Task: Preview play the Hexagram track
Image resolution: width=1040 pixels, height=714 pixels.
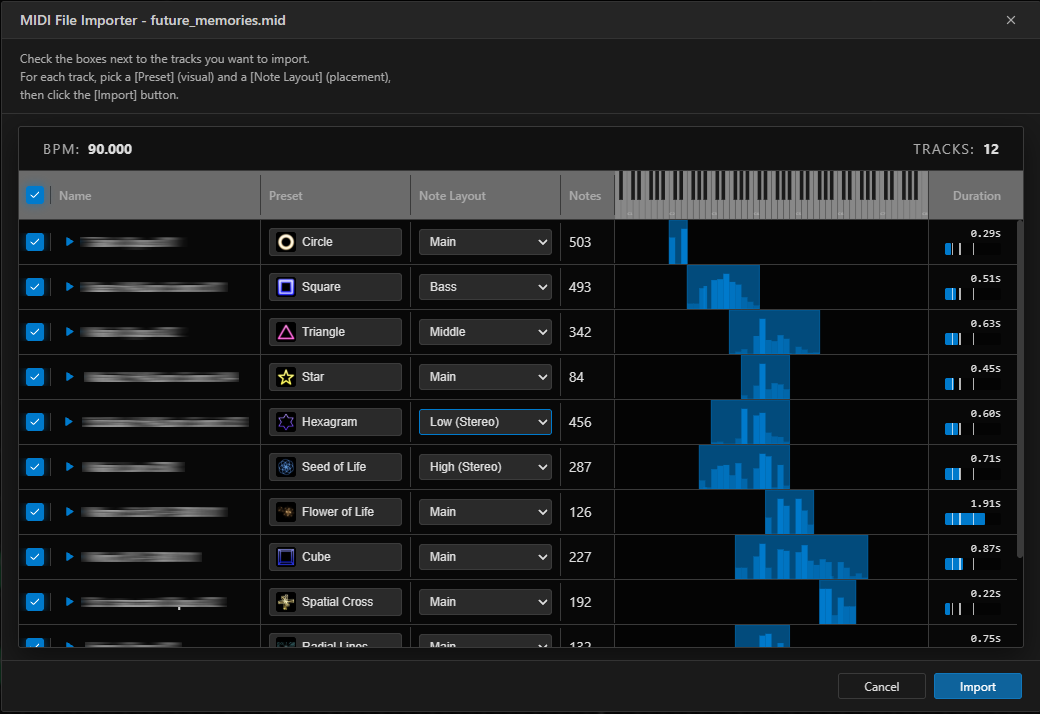Action: [x=69, y=422]
